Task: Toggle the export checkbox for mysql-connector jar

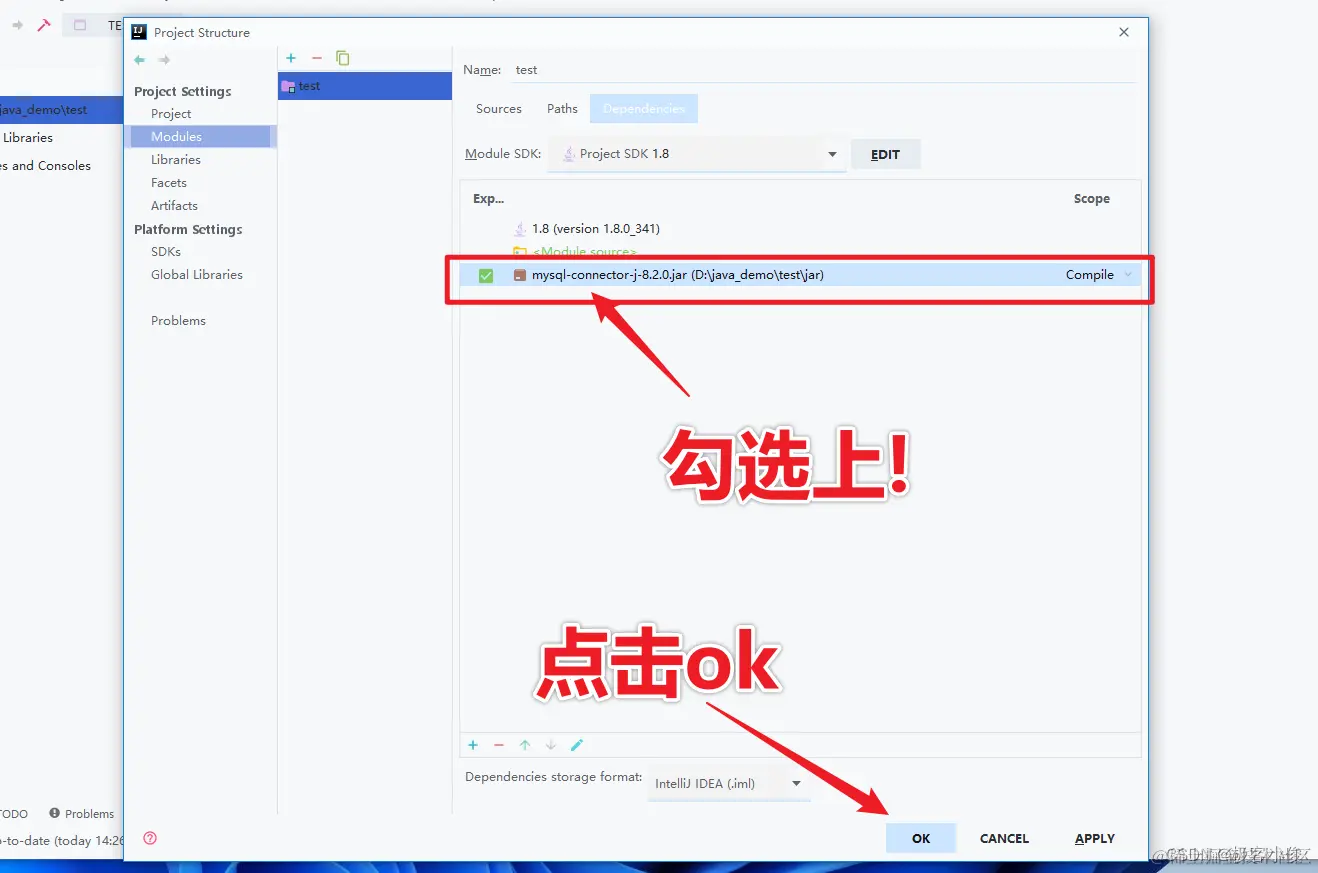Action: (486, 275)
